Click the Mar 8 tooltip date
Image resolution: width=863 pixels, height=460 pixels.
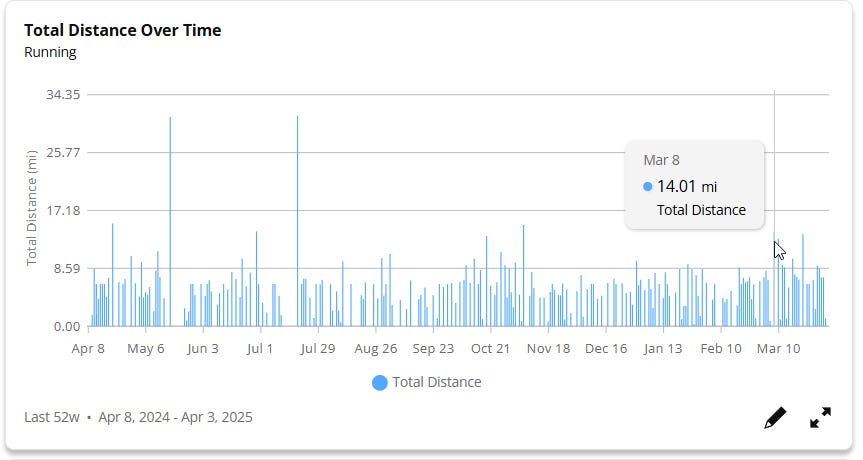(662, 160)
